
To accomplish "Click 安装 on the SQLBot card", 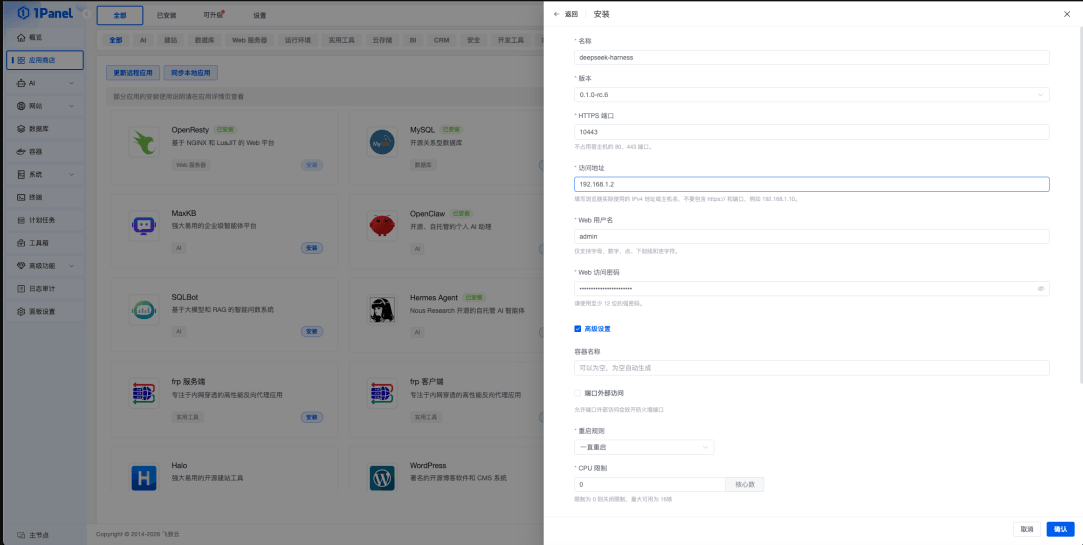I will click(312, 332).
